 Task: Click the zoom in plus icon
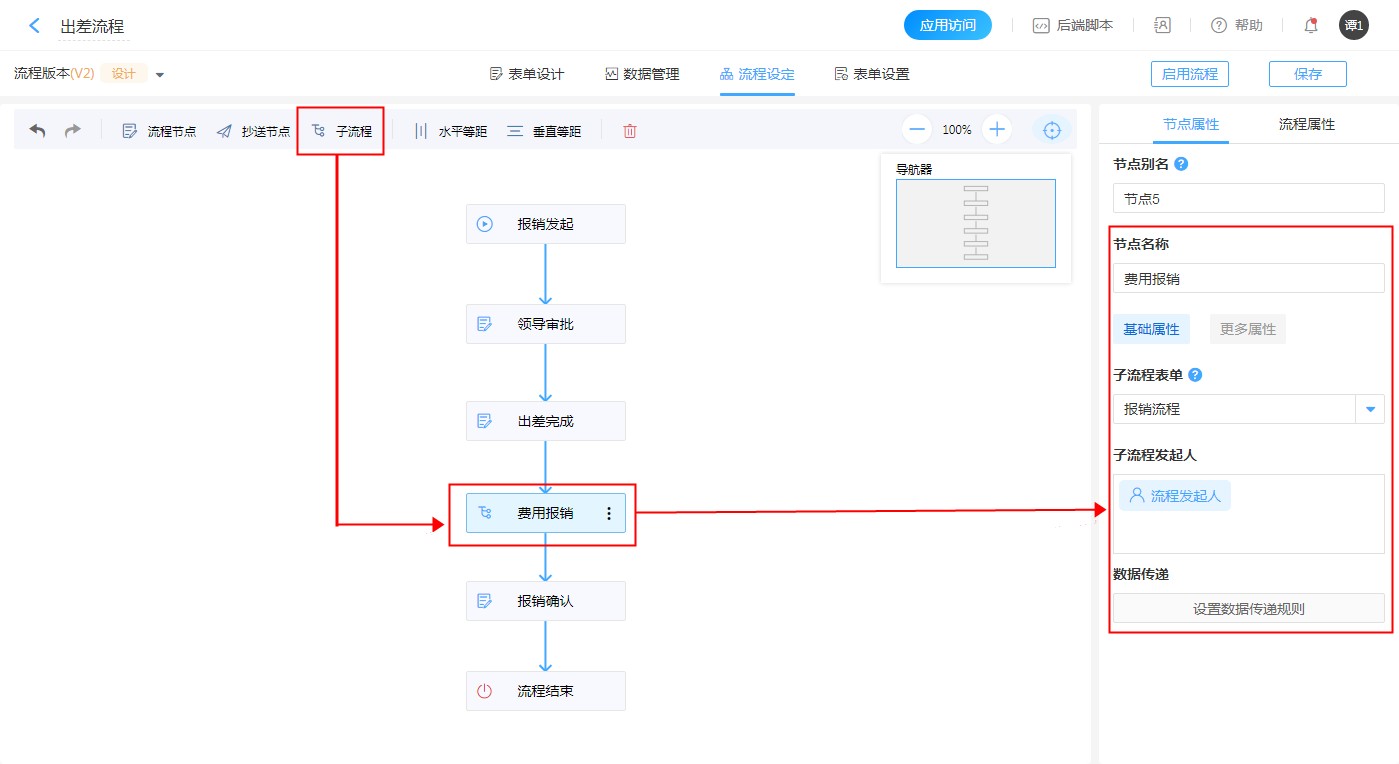(997, 130)
